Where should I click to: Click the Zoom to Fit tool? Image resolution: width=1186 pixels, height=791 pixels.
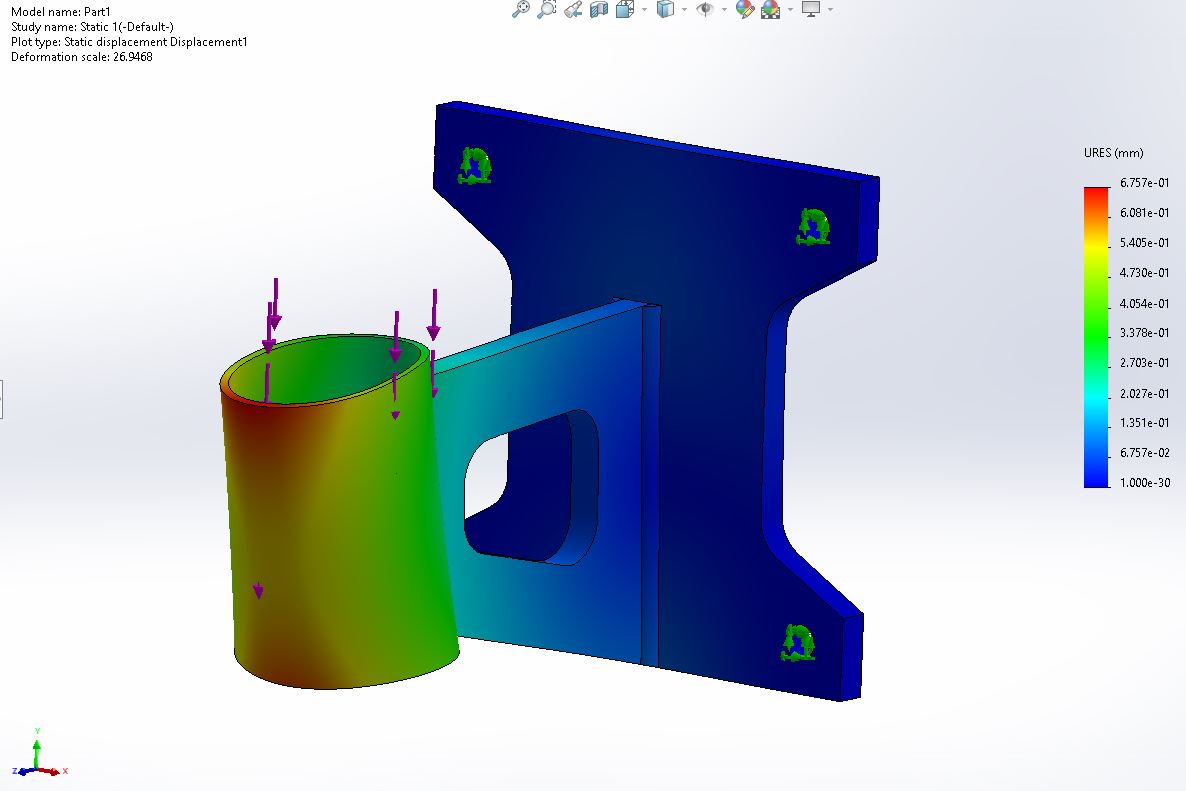[x=519, y=10]
